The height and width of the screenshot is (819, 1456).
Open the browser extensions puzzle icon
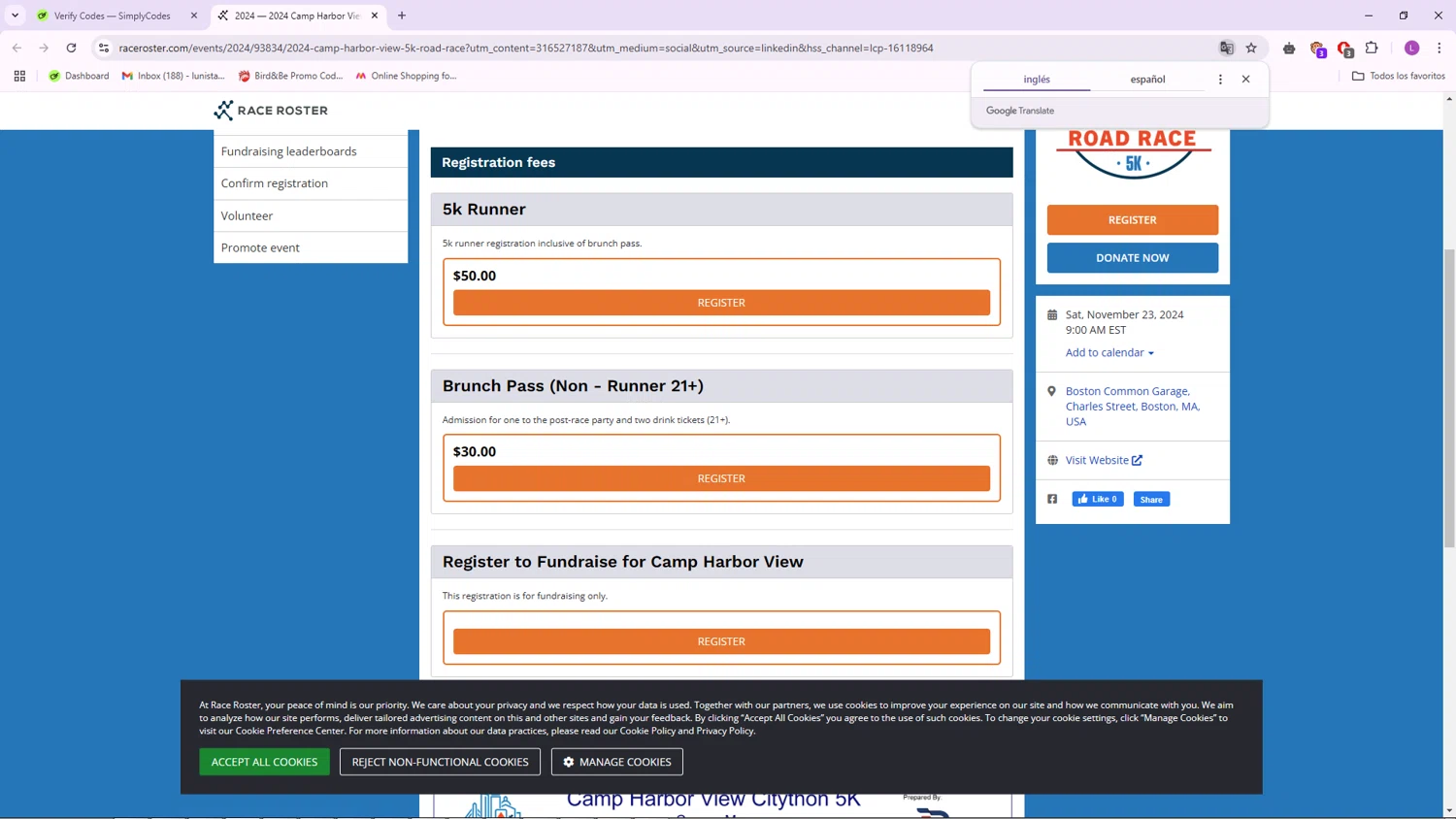pyautogui.click(x=1372, y=48)
